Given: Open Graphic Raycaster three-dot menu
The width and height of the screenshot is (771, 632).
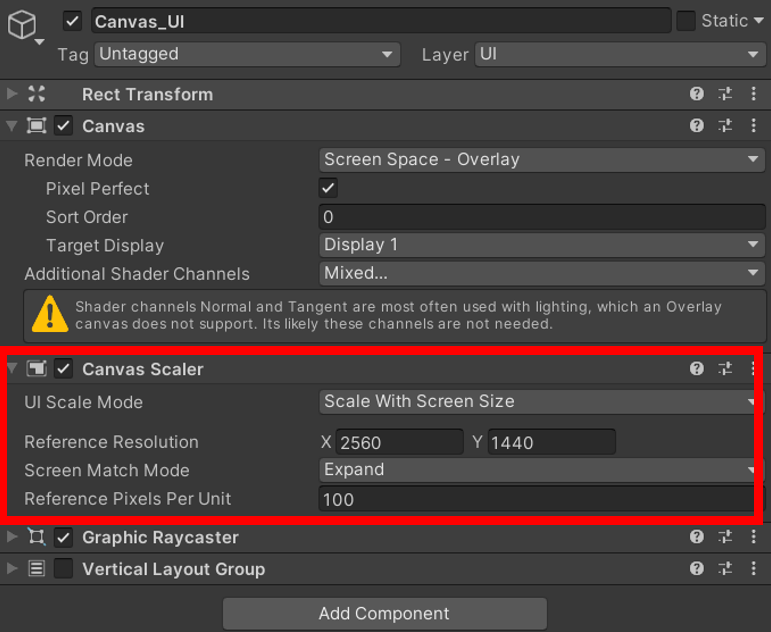Looking at the screenshot, I should pos(754,537).
